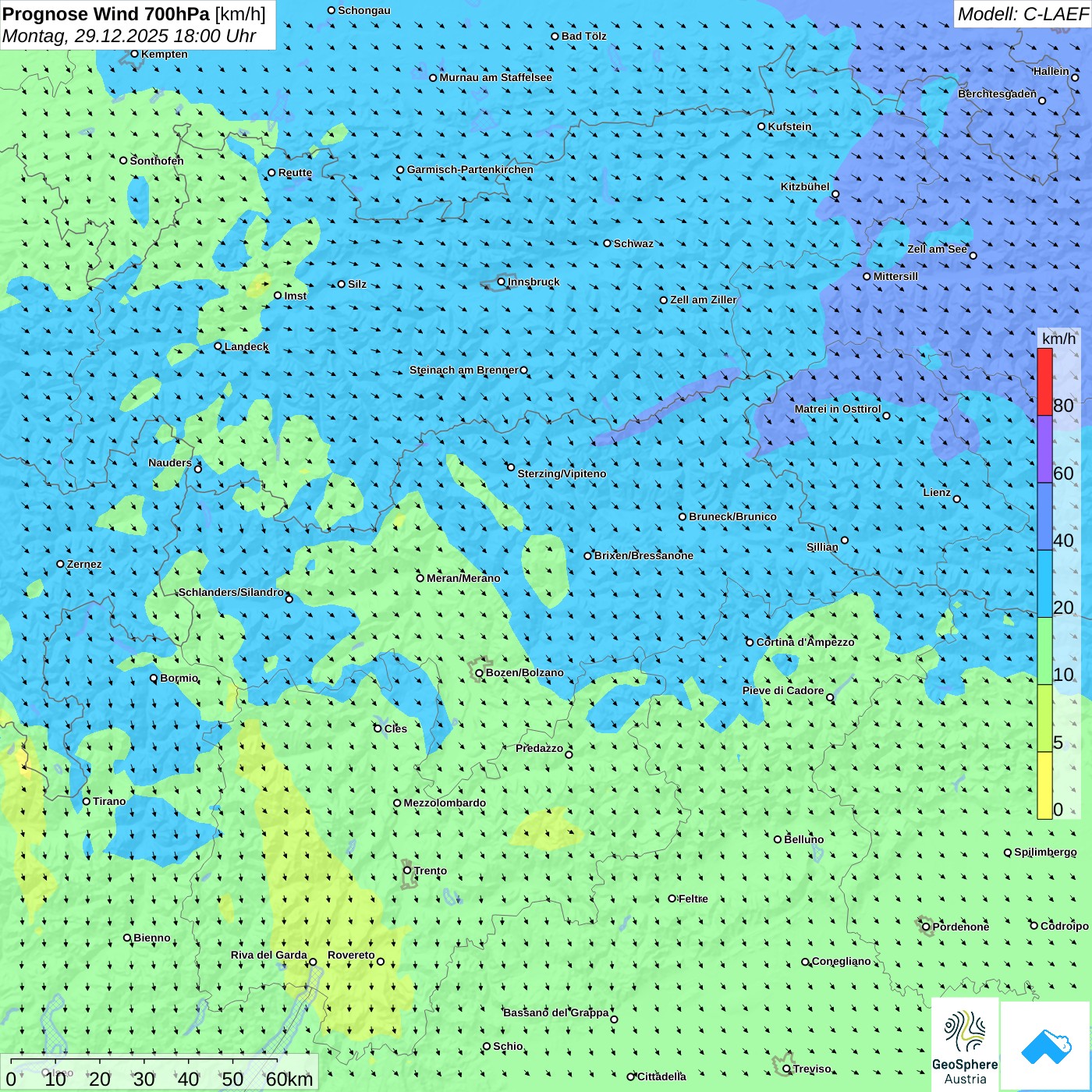Click the Tirano city marker
The width and height of the screenshot is (1092, 1092).
coord(87,801)
